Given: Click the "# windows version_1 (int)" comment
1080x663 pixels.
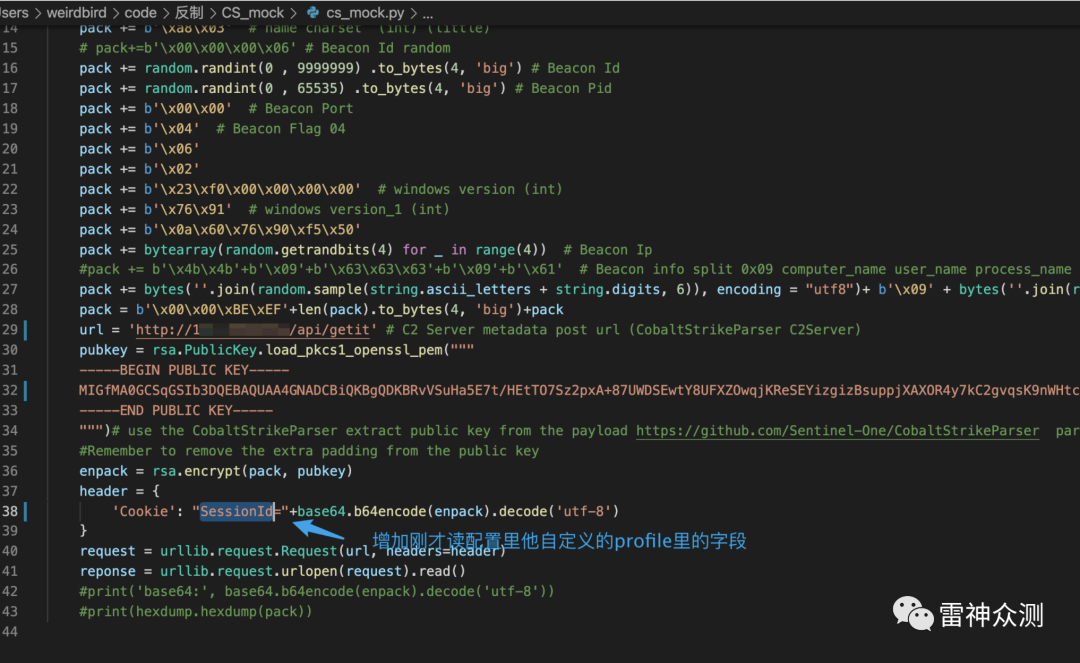Looking at the screenshot, I should 349,209.
